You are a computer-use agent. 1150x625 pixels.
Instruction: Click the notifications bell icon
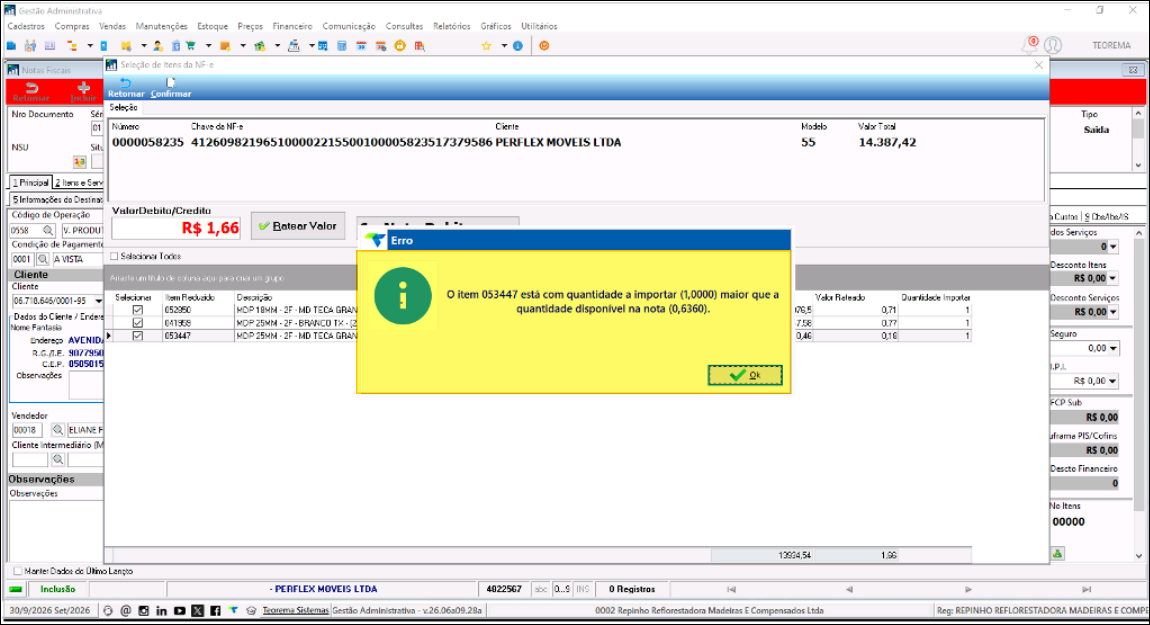[1030, 45]
